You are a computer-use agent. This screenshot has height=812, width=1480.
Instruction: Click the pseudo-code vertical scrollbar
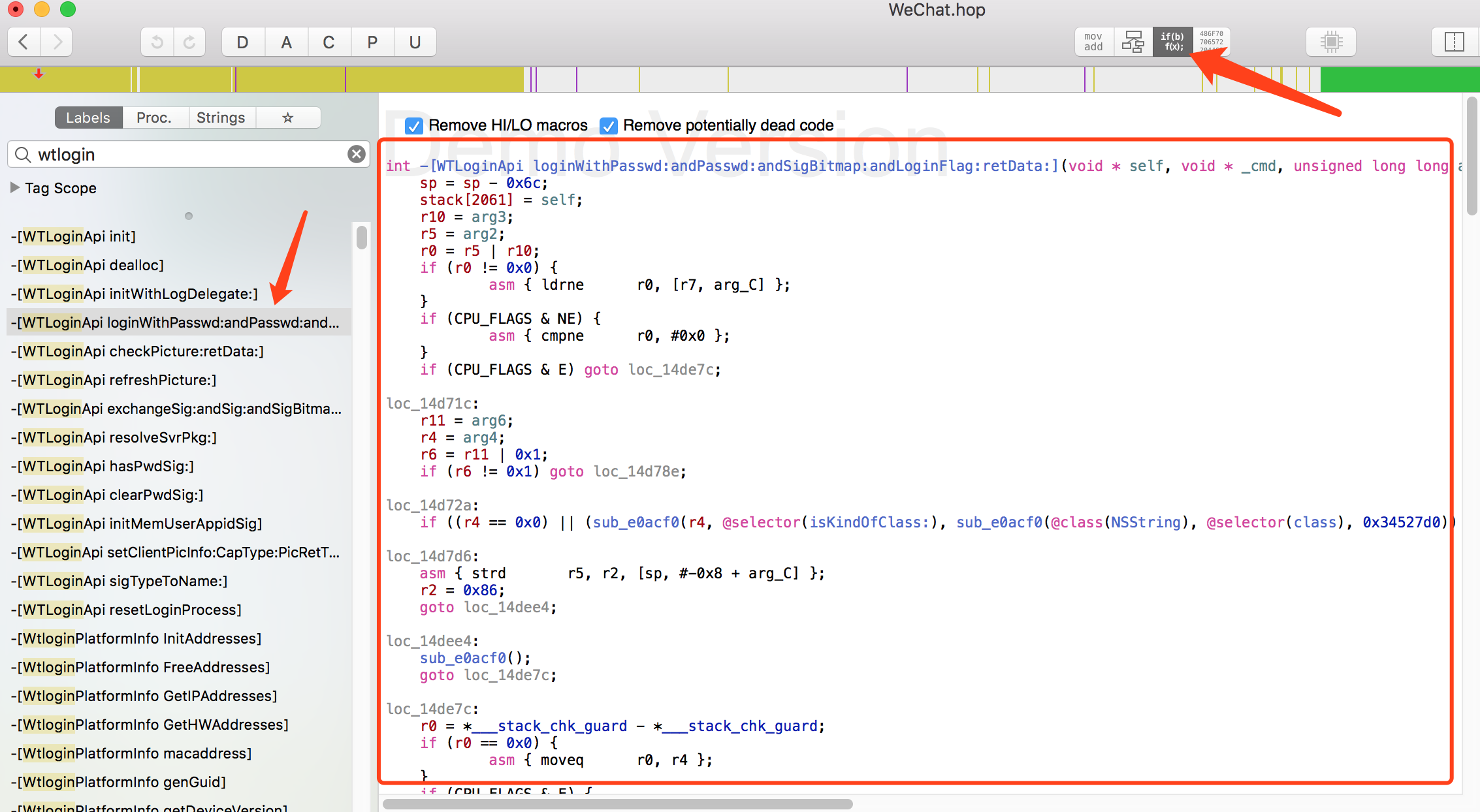pos(1472,155)
